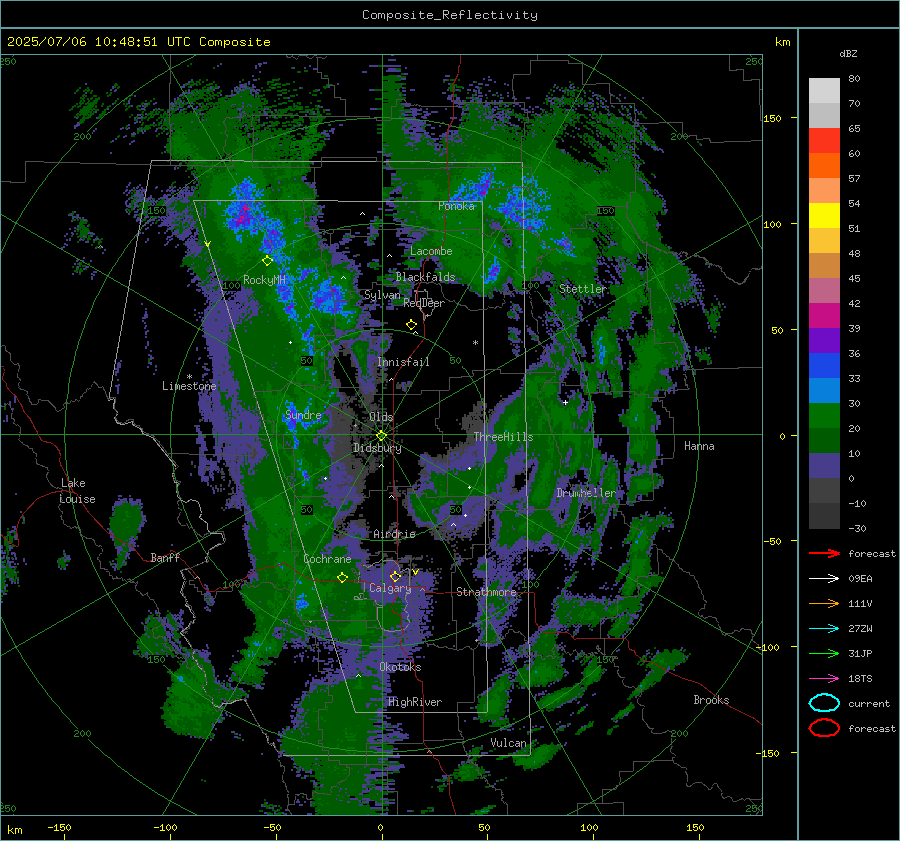The image size is (900, 841).
Task: Click the RockyMH label
Action: click(x=264, y=280)
